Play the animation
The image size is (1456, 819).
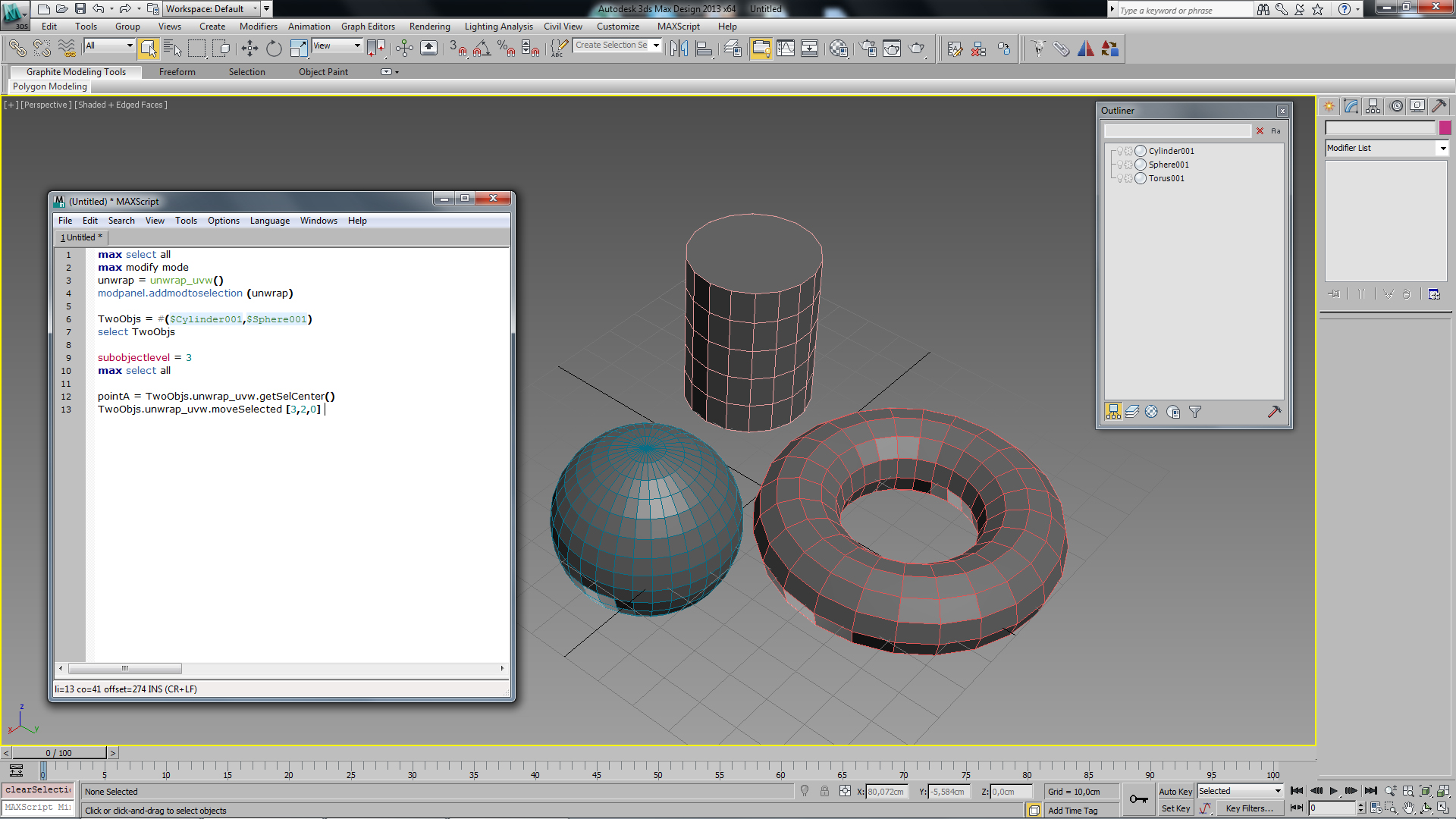[x=1333, y=791]
